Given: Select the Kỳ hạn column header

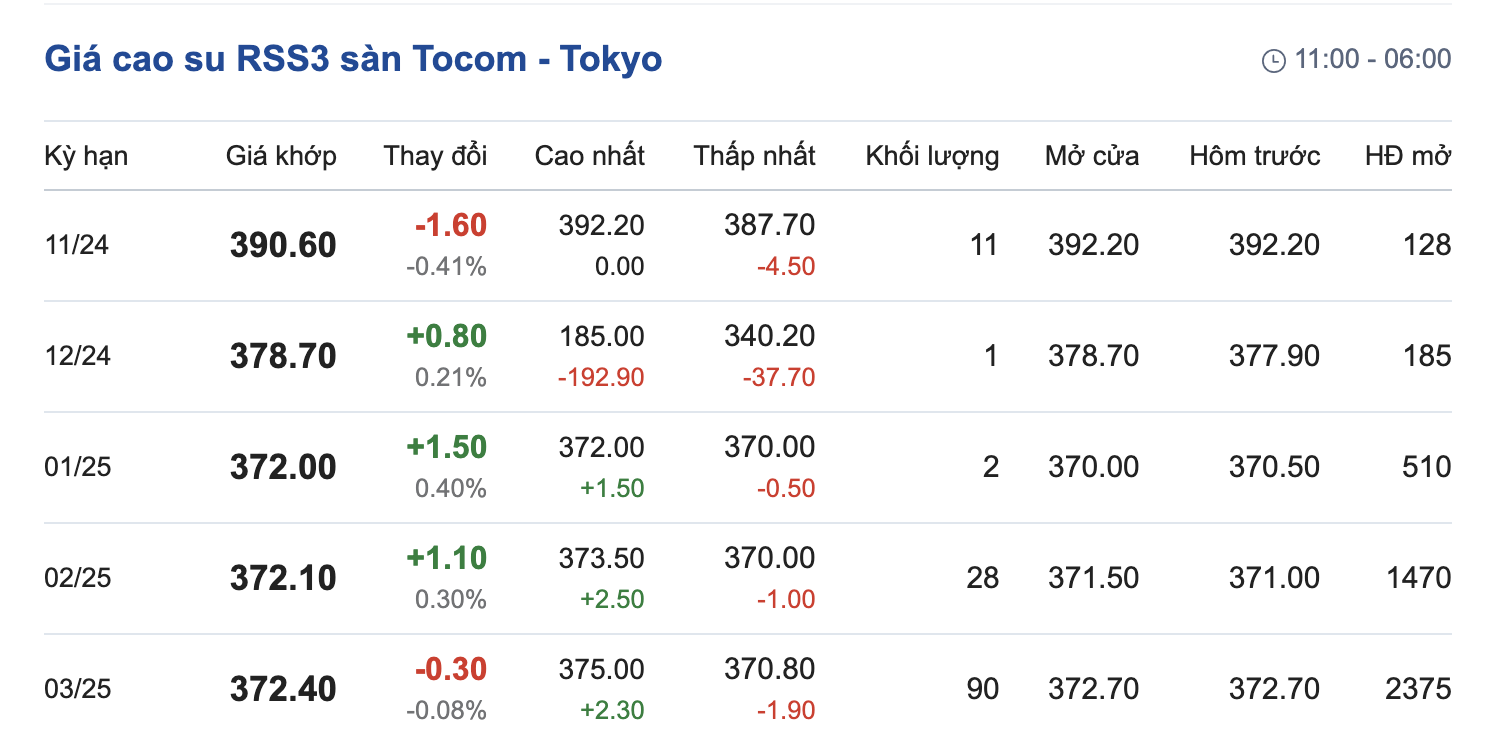Looking at the screenshot, I should tap(86, 156).
